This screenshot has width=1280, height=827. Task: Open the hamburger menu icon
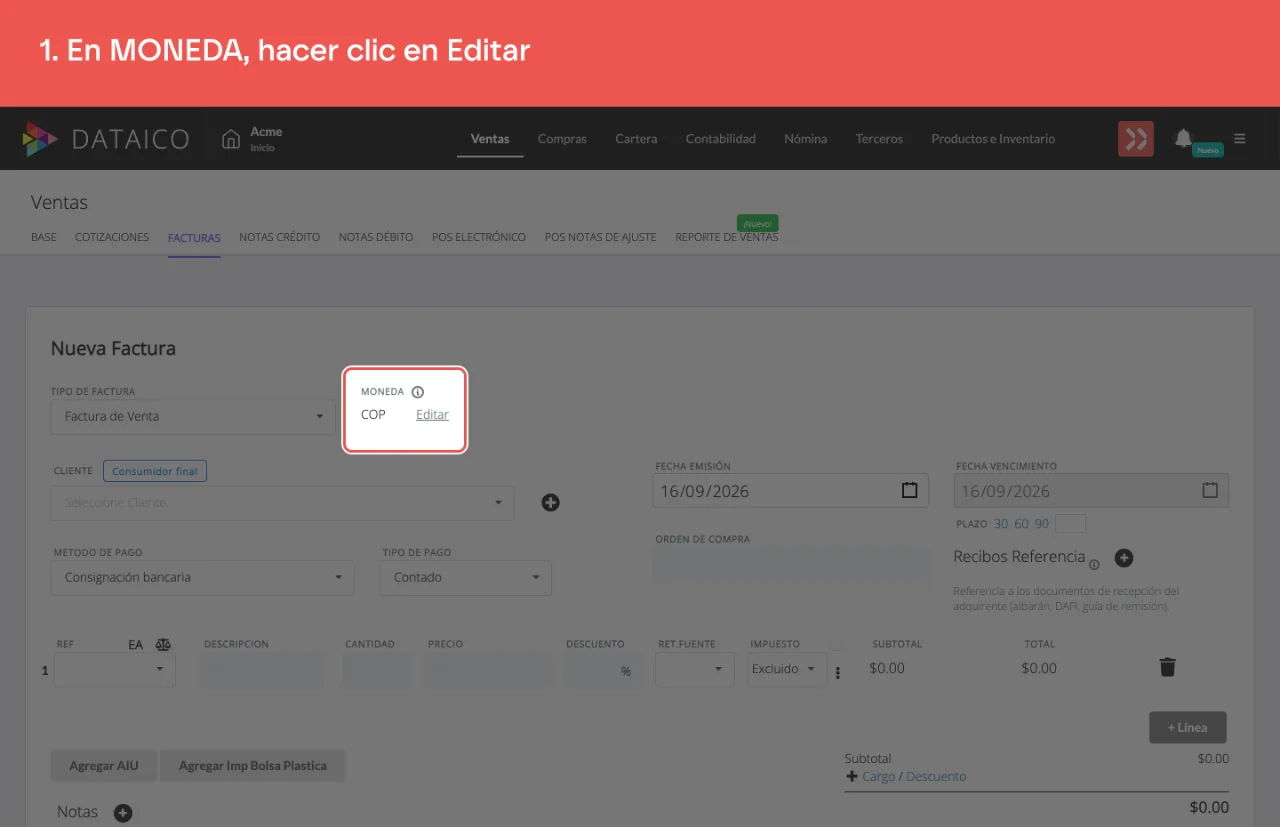pos(1240,139)
